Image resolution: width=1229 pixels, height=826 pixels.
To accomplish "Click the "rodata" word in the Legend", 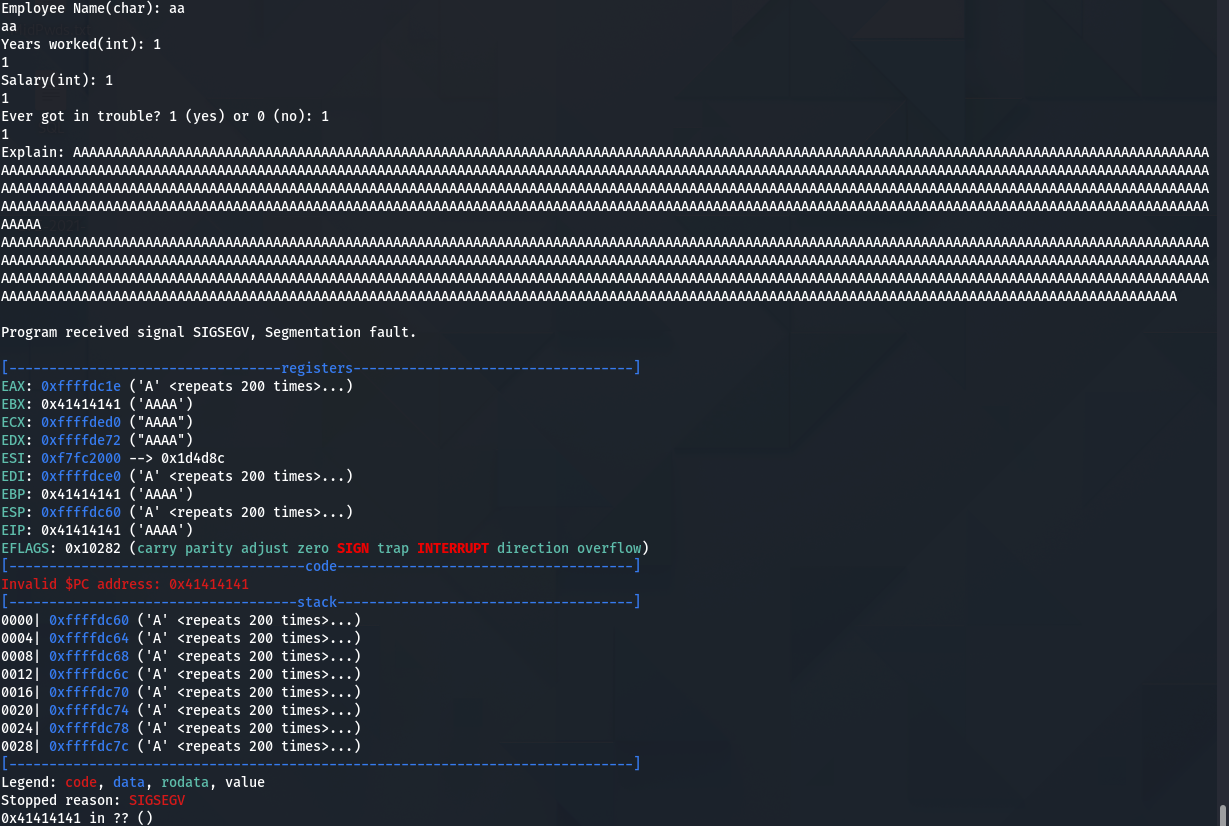I will [185, 782].
